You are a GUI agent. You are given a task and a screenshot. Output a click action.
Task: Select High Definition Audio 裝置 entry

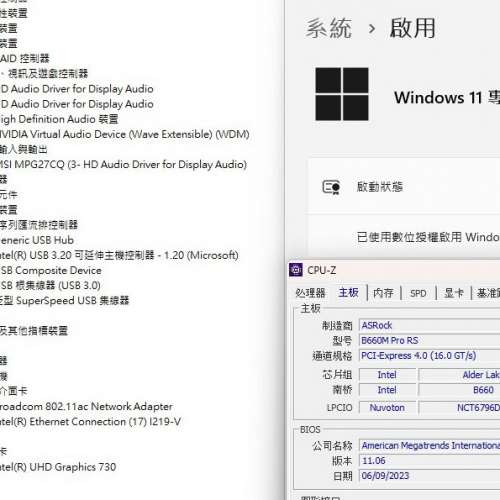tap(59, 119)
